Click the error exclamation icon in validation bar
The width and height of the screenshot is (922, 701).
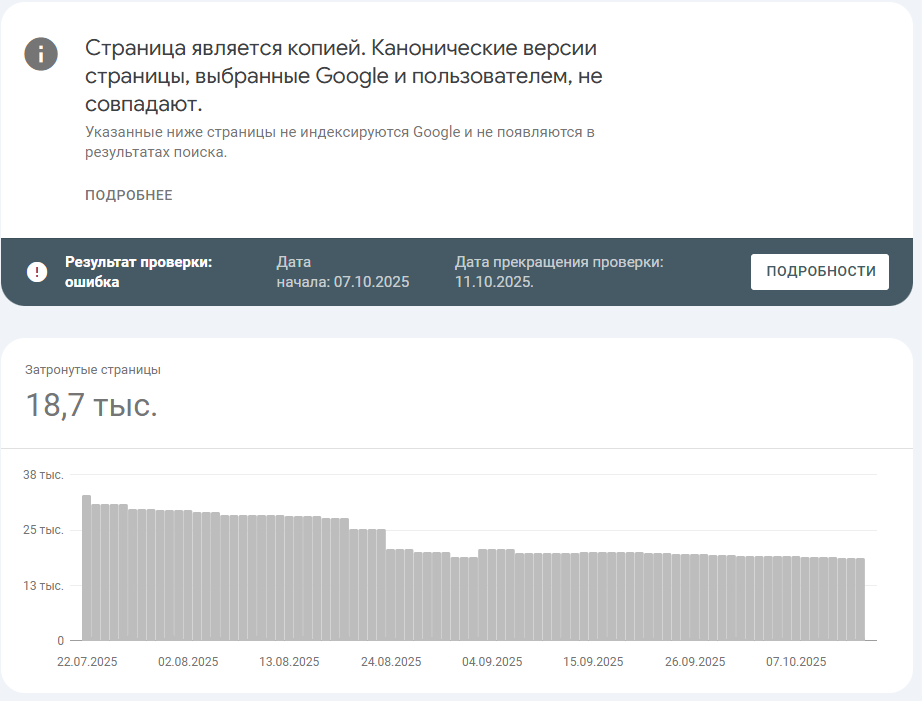pyautogui.click(x=37, y=272)
